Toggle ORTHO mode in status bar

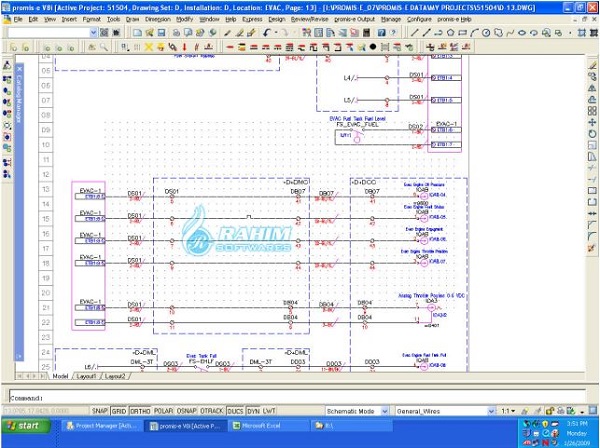[x=140, y=411]
